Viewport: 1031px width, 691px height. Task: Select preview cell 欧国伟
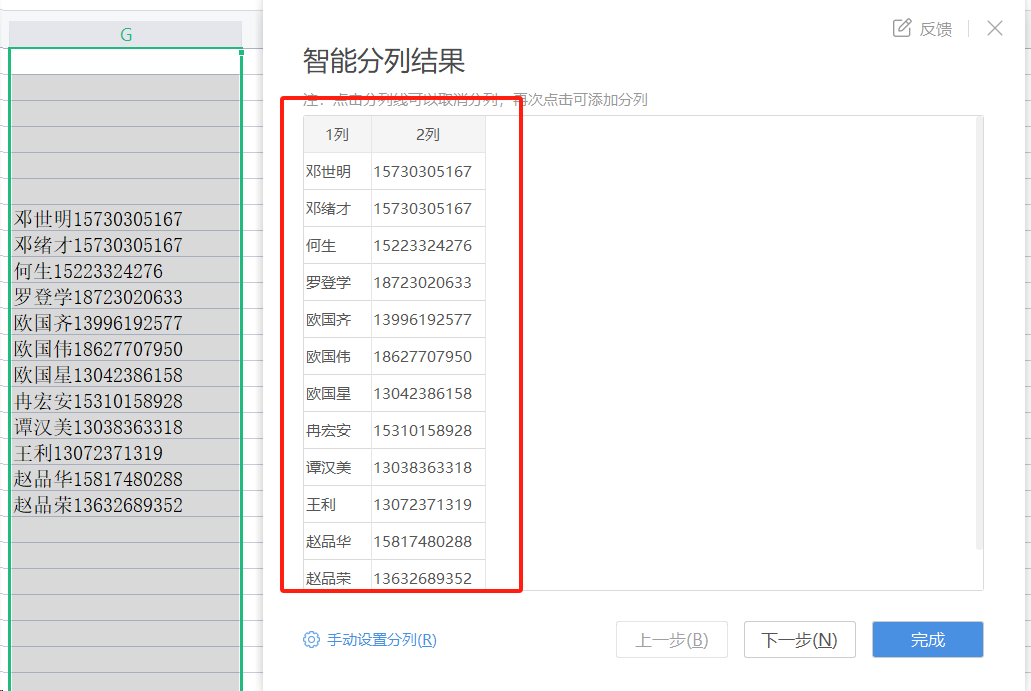337,356
